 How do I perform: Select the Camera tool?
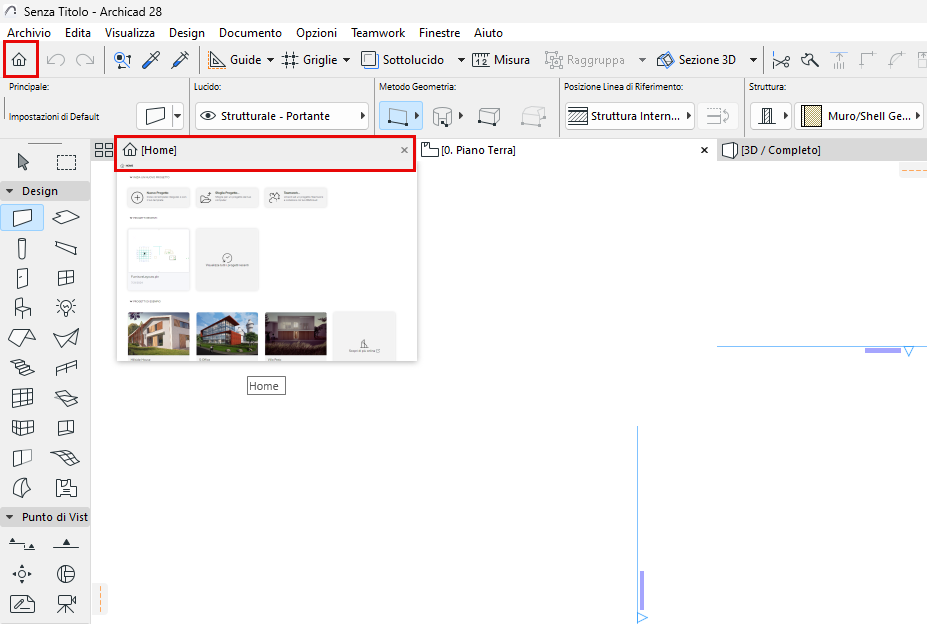[x=66, y=604]
